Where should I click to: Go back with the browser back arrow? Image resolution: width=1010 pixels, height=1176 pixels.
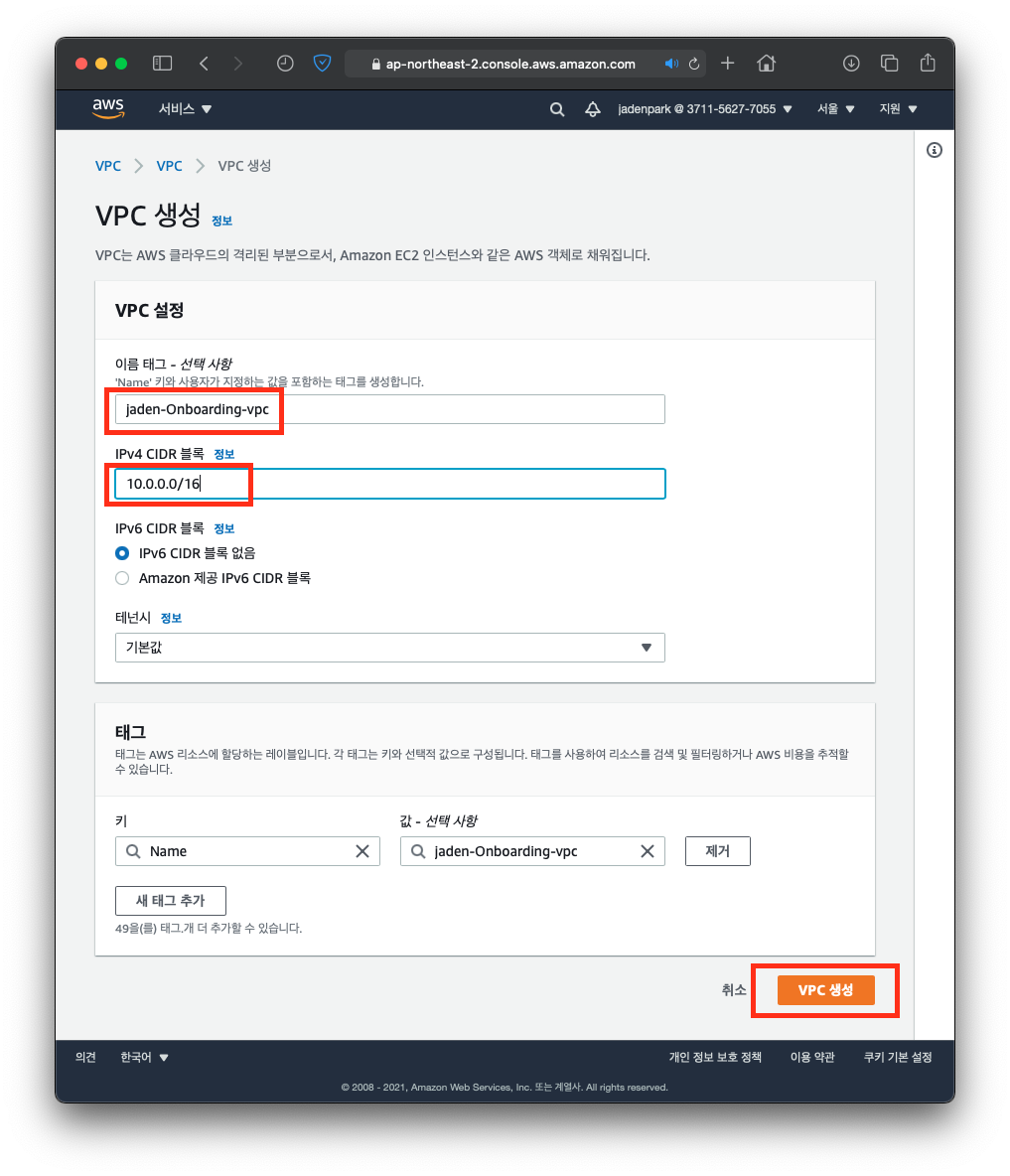click(x=204, y=63)
